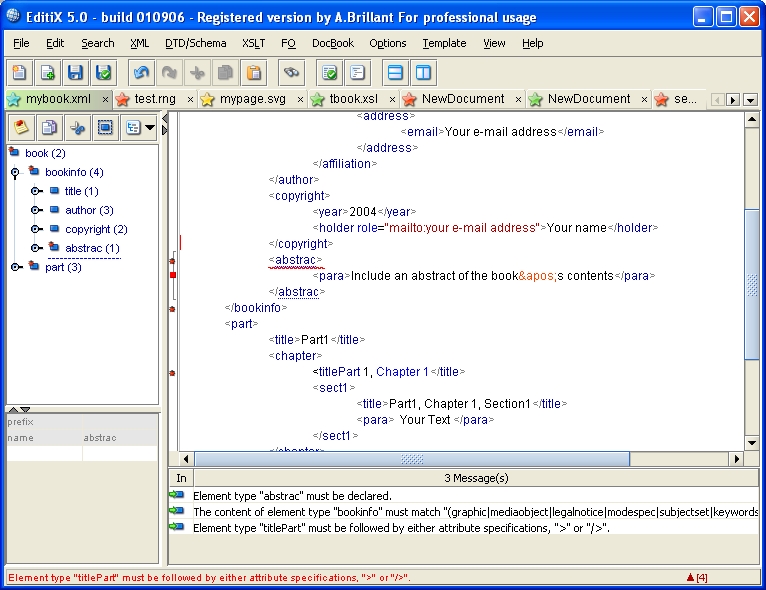Click the In column header
Image resolution: width=766 pixels, height=590 pixels.
(181, 478)
